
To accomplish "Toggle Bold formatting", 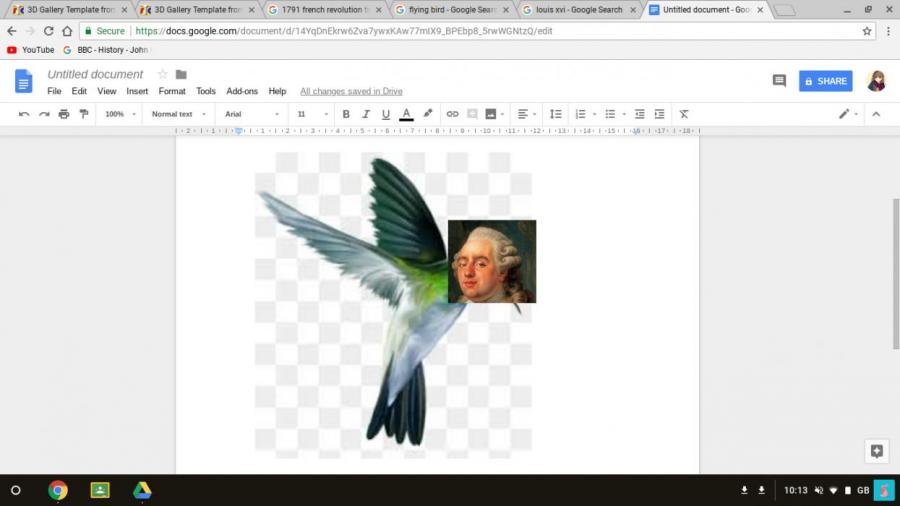I will (346, 114).
